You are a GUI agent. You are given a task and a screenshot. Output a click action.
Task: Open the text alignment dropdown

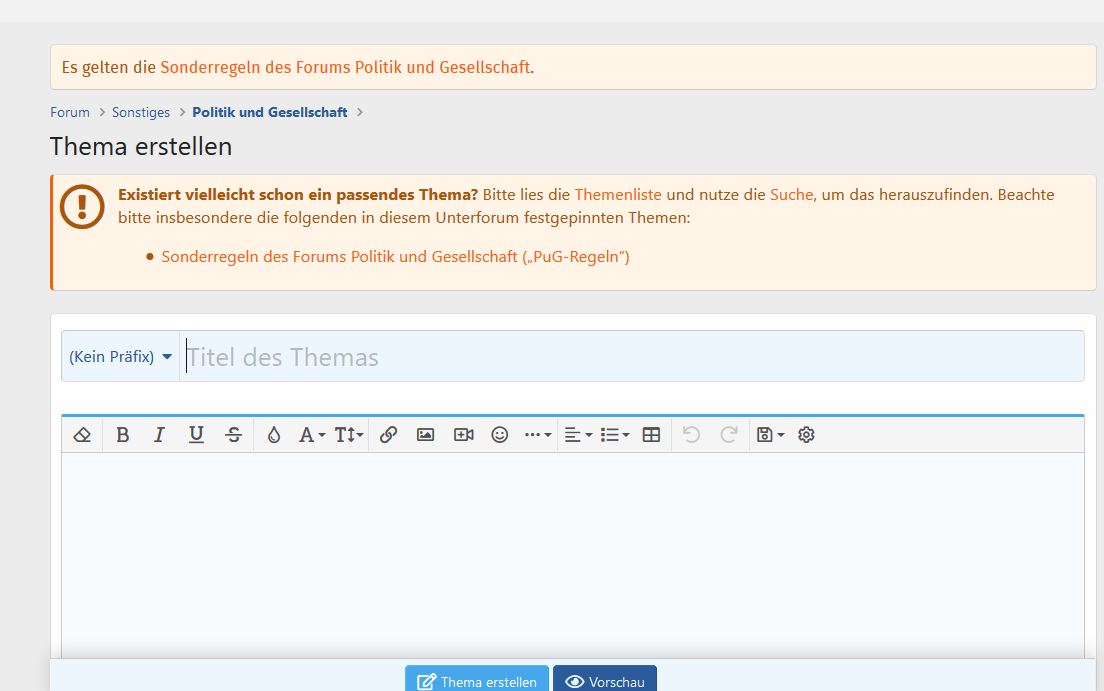tap(578, 435)
